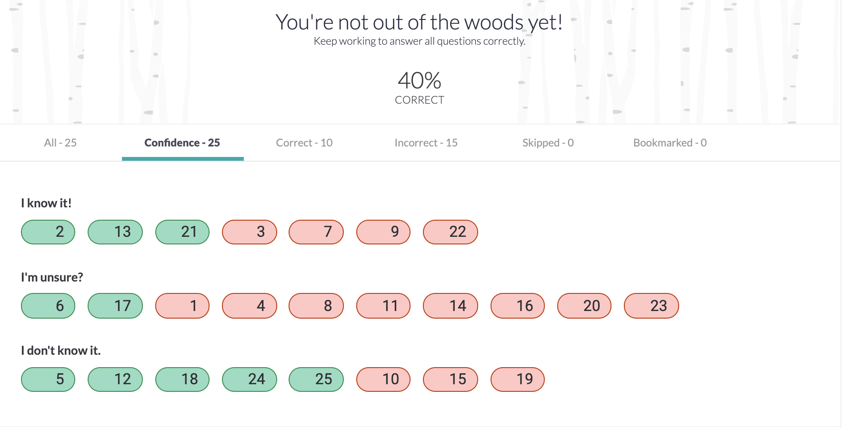Image resolution: width=842 pixels, height=428 pixels.
Task: Select the Incorrect - 15 tab
Action: [426, 143]
